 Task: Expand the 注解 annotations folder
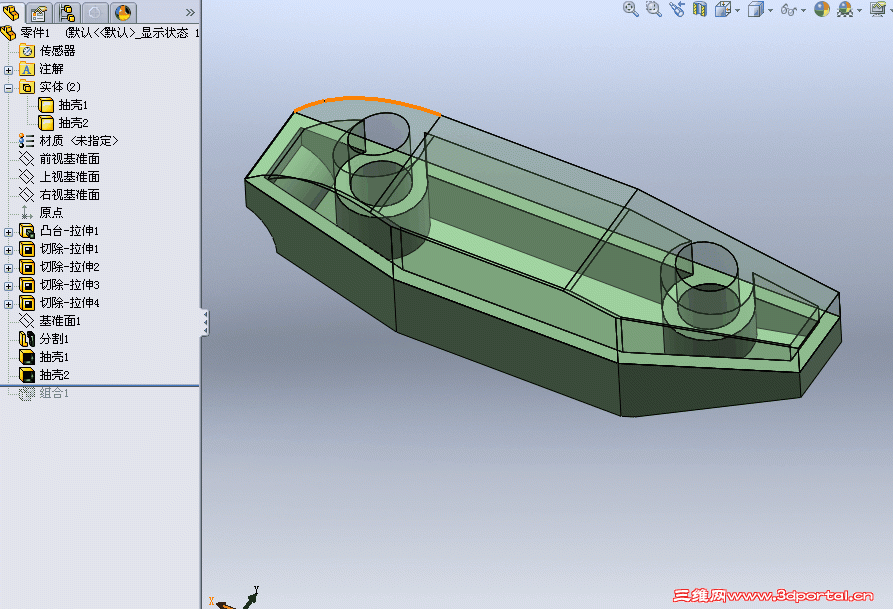pos(9,70)
